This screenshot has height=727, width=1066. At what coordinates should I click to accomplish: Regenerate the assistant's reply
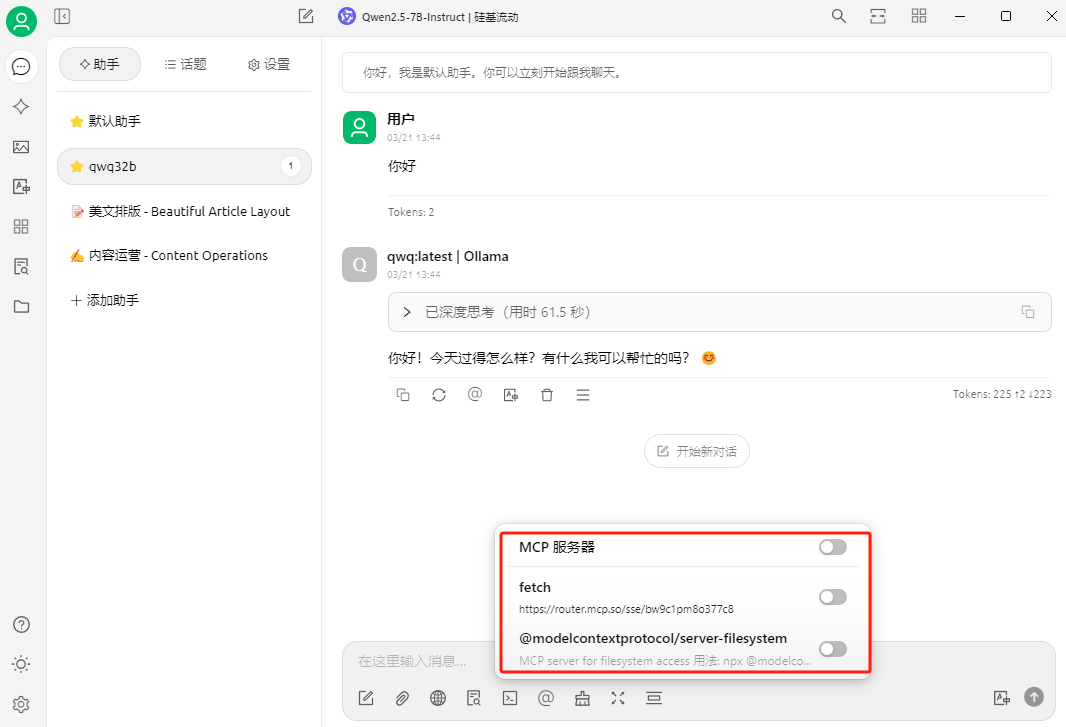tap(439, 395)
